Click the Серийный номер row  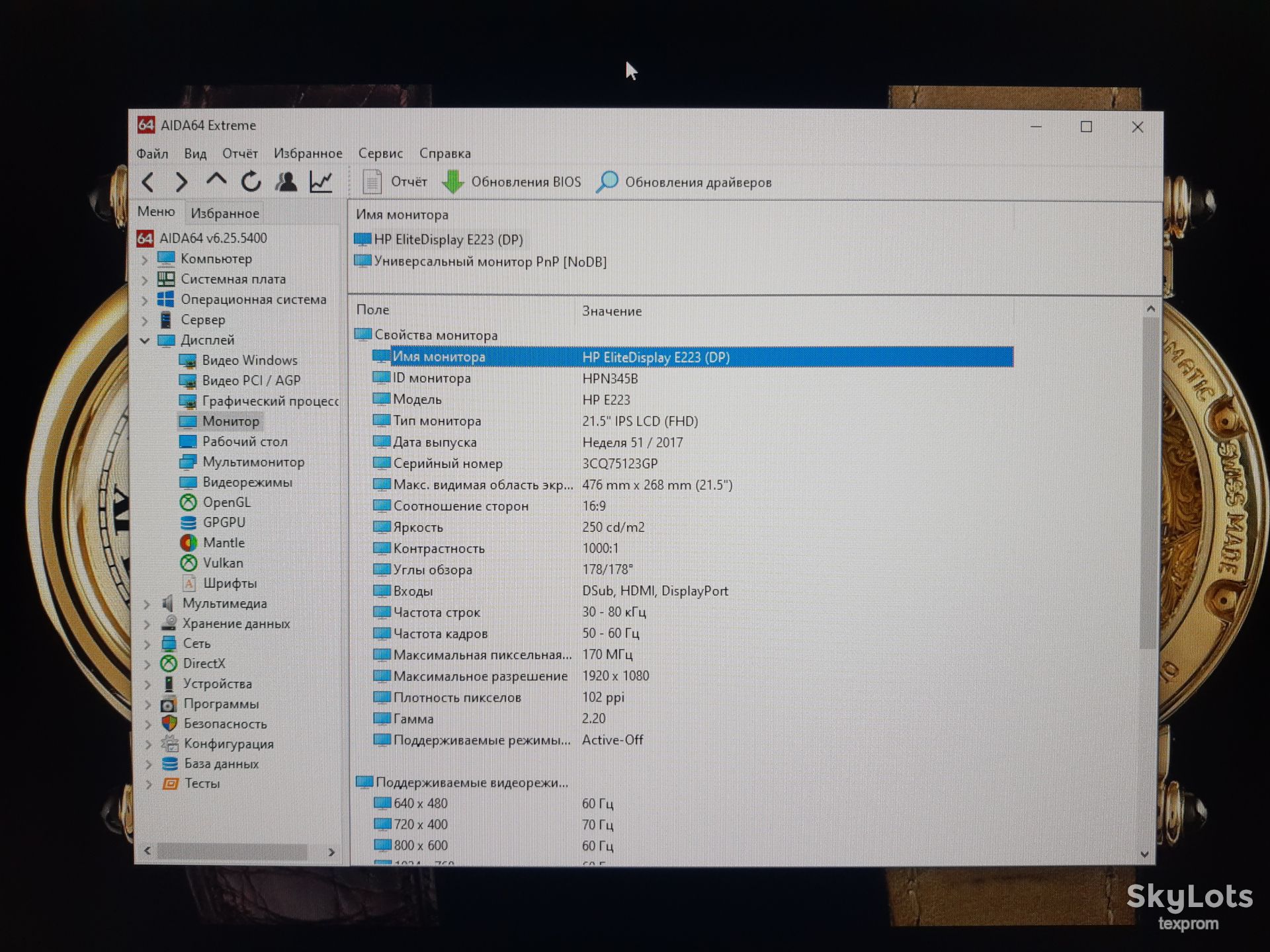pyautogui.click(x=693, y=463)
